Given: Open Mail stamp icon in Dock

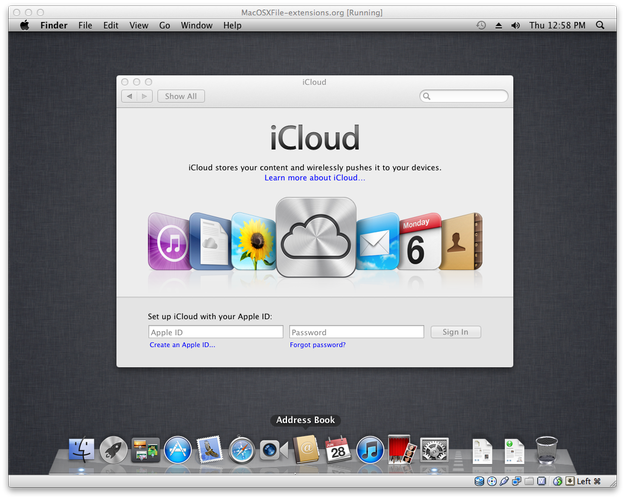Looking at the screenshot, I should click(210, 450).
